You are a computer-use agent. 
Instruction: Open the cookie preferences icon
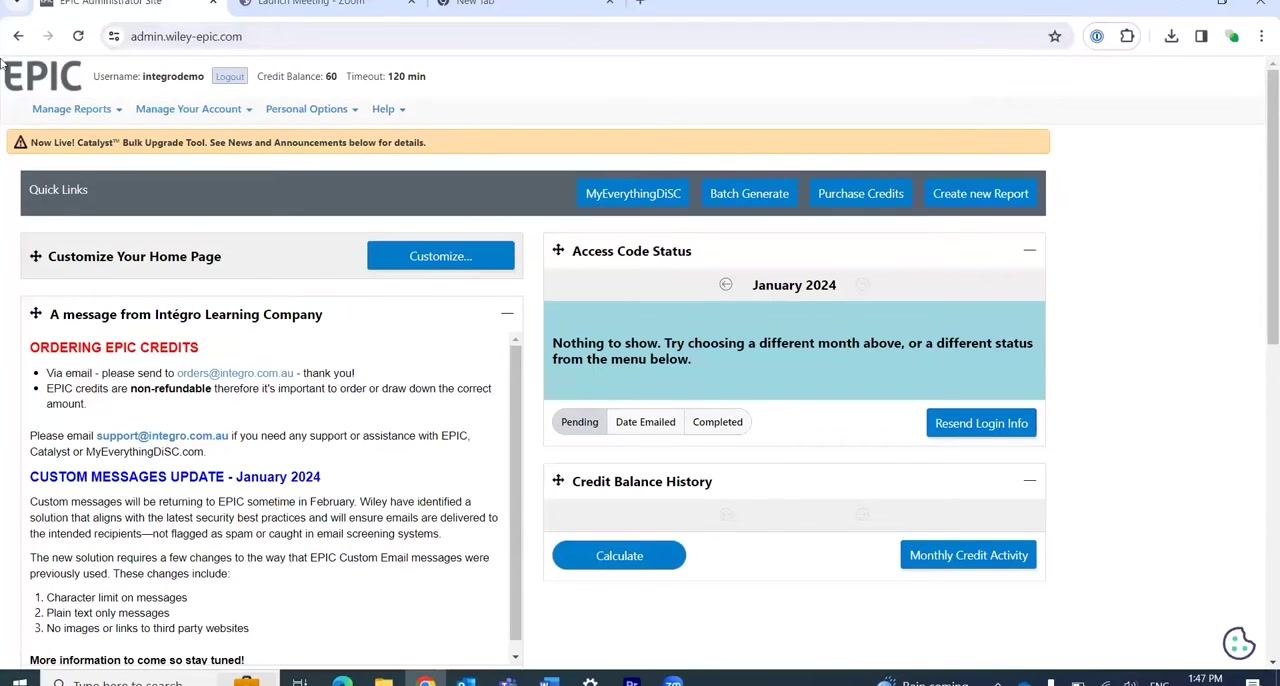point(1239,643)
